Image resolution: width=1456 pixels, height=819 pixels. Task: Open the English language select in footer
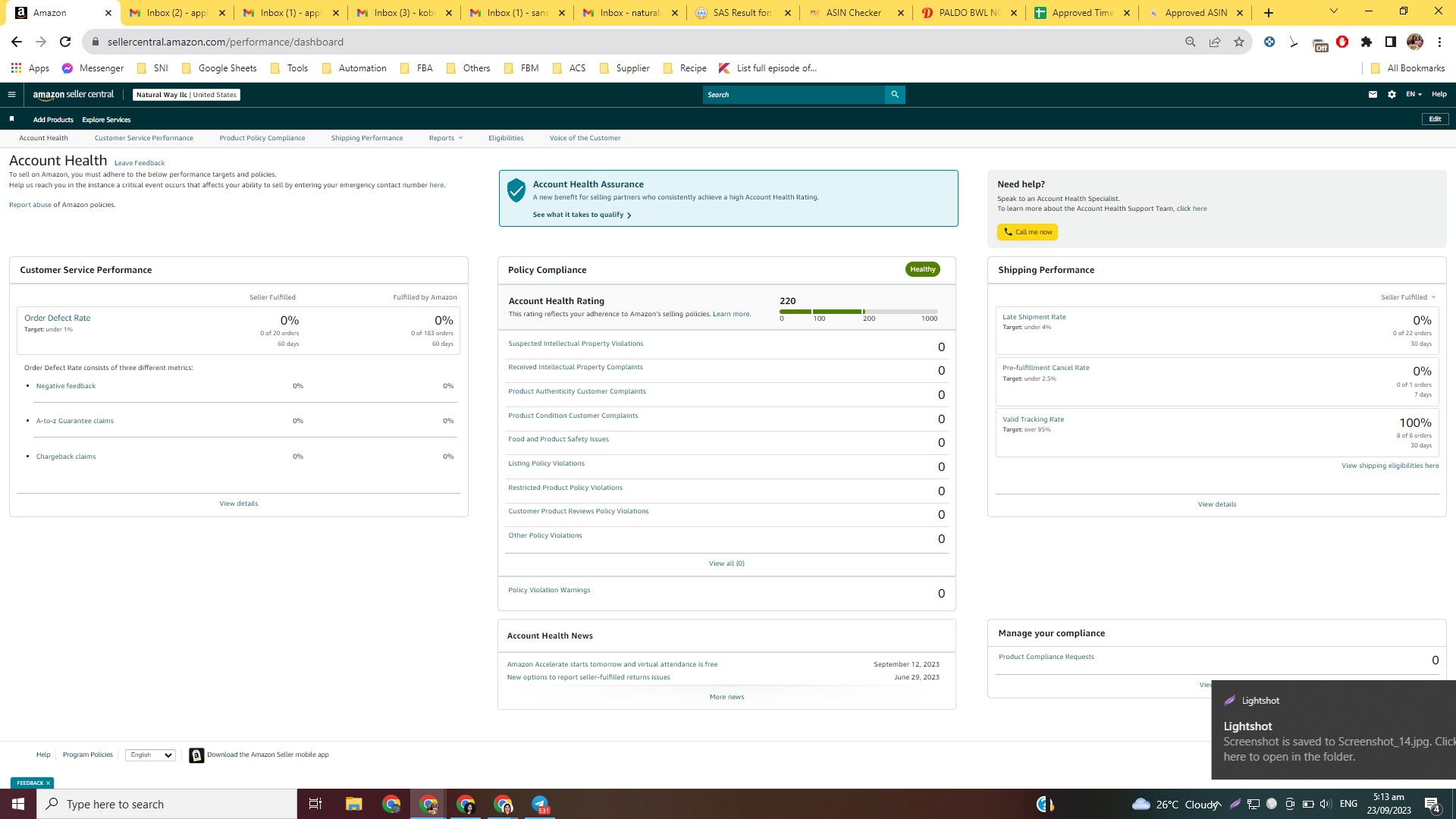(x=150, y=755)
